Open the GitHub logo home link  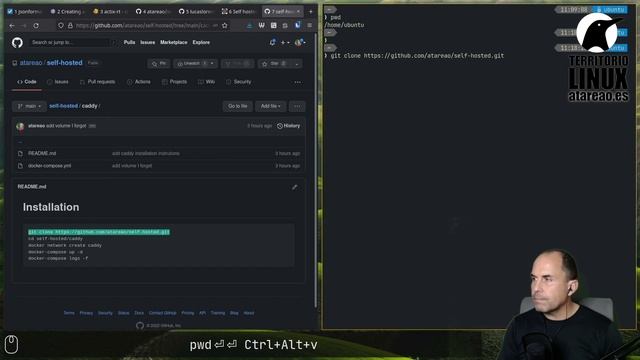click(17, 42)
